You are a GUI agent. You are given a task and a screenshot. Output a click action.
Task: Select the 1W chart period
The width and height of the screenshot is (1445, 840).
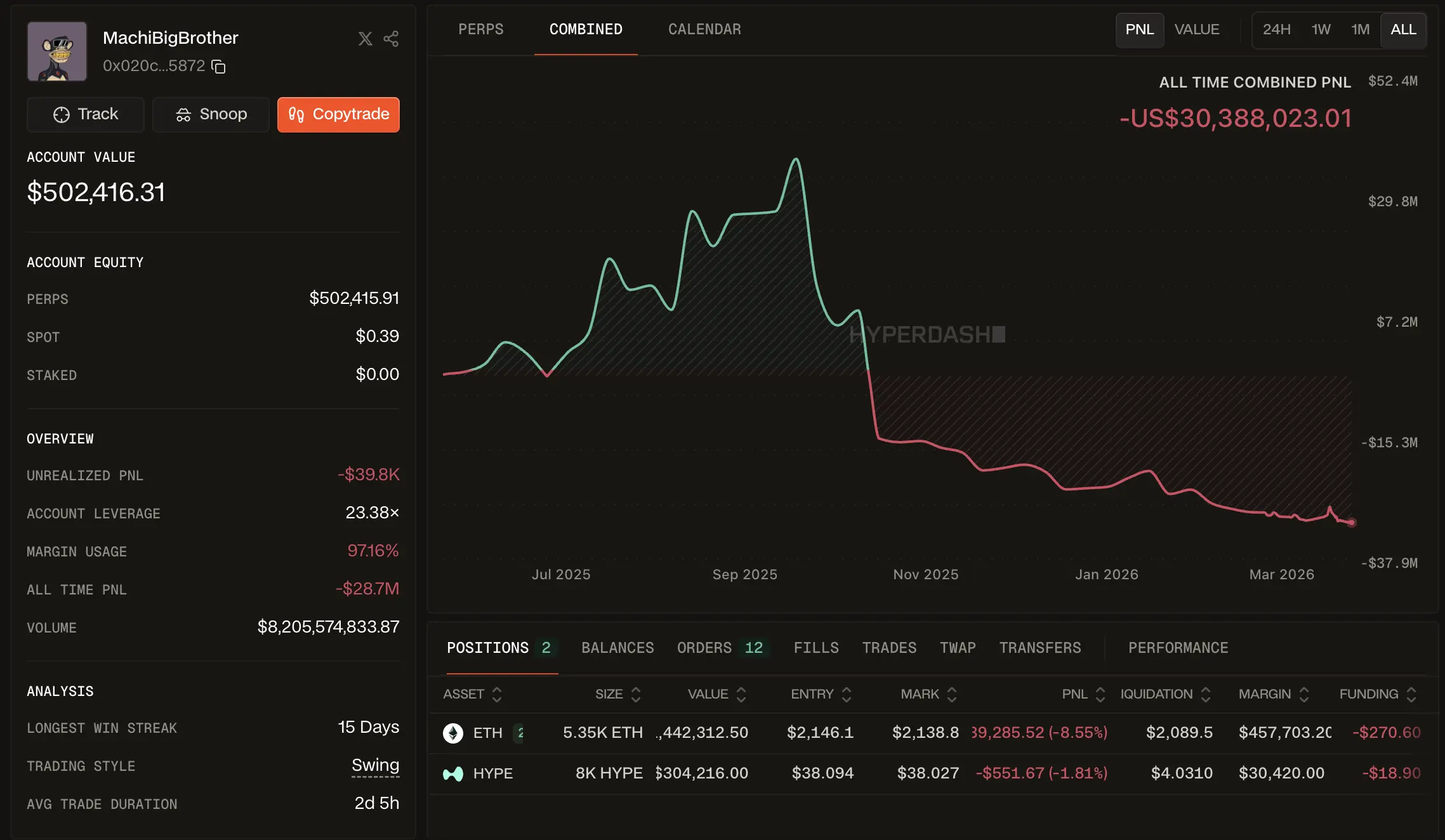coord(1320,29)
